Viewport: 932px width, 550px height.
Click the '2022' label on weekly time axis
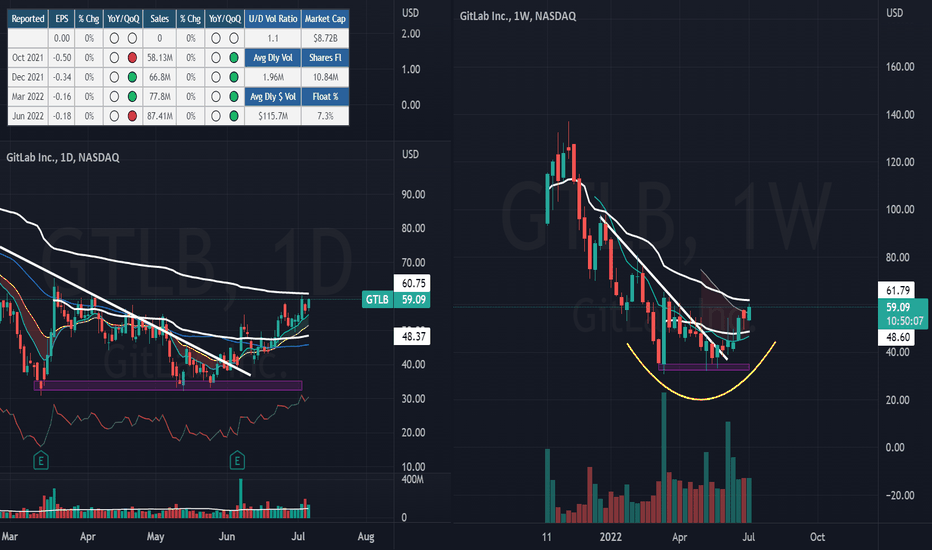click(610, 536)
